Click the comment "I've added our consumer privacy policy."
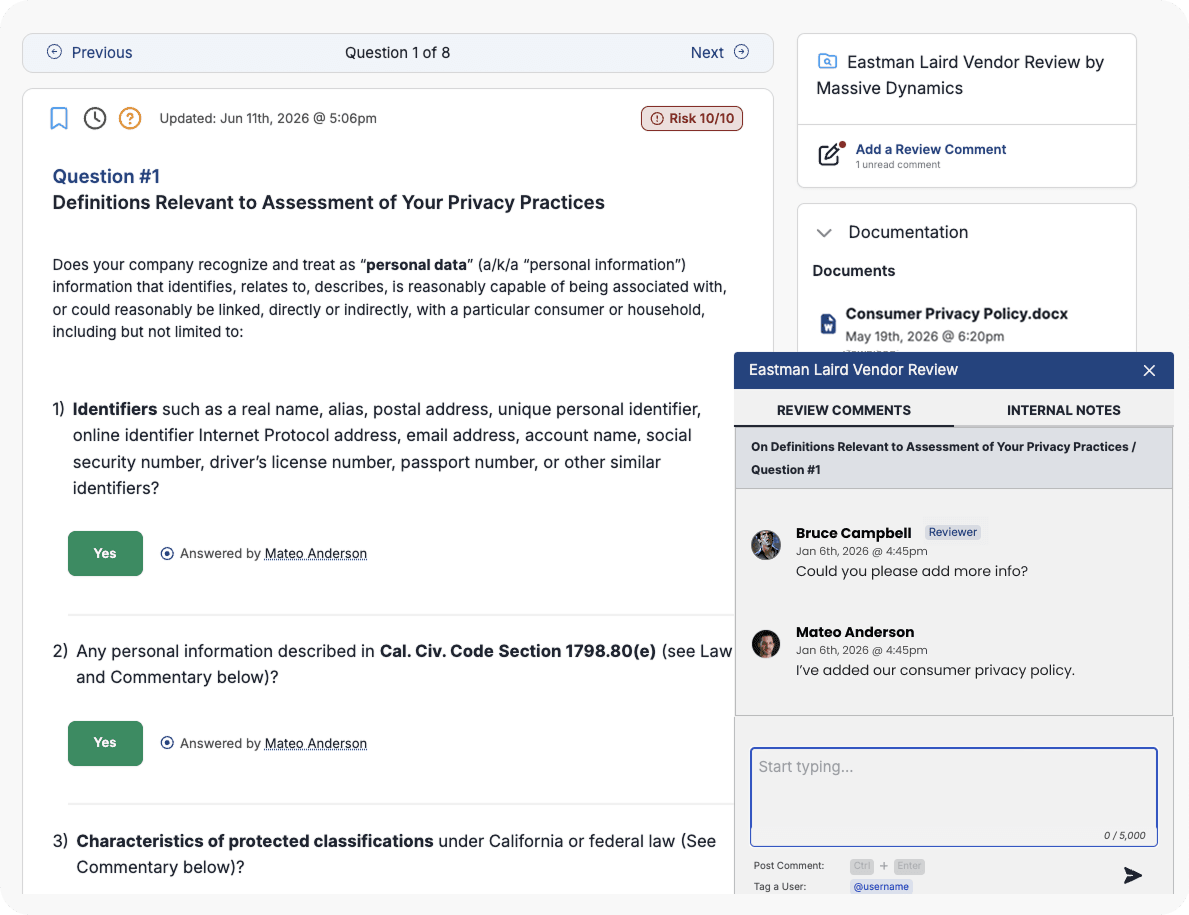Viewport: 1189px width, 915px height. pos(935,670)
